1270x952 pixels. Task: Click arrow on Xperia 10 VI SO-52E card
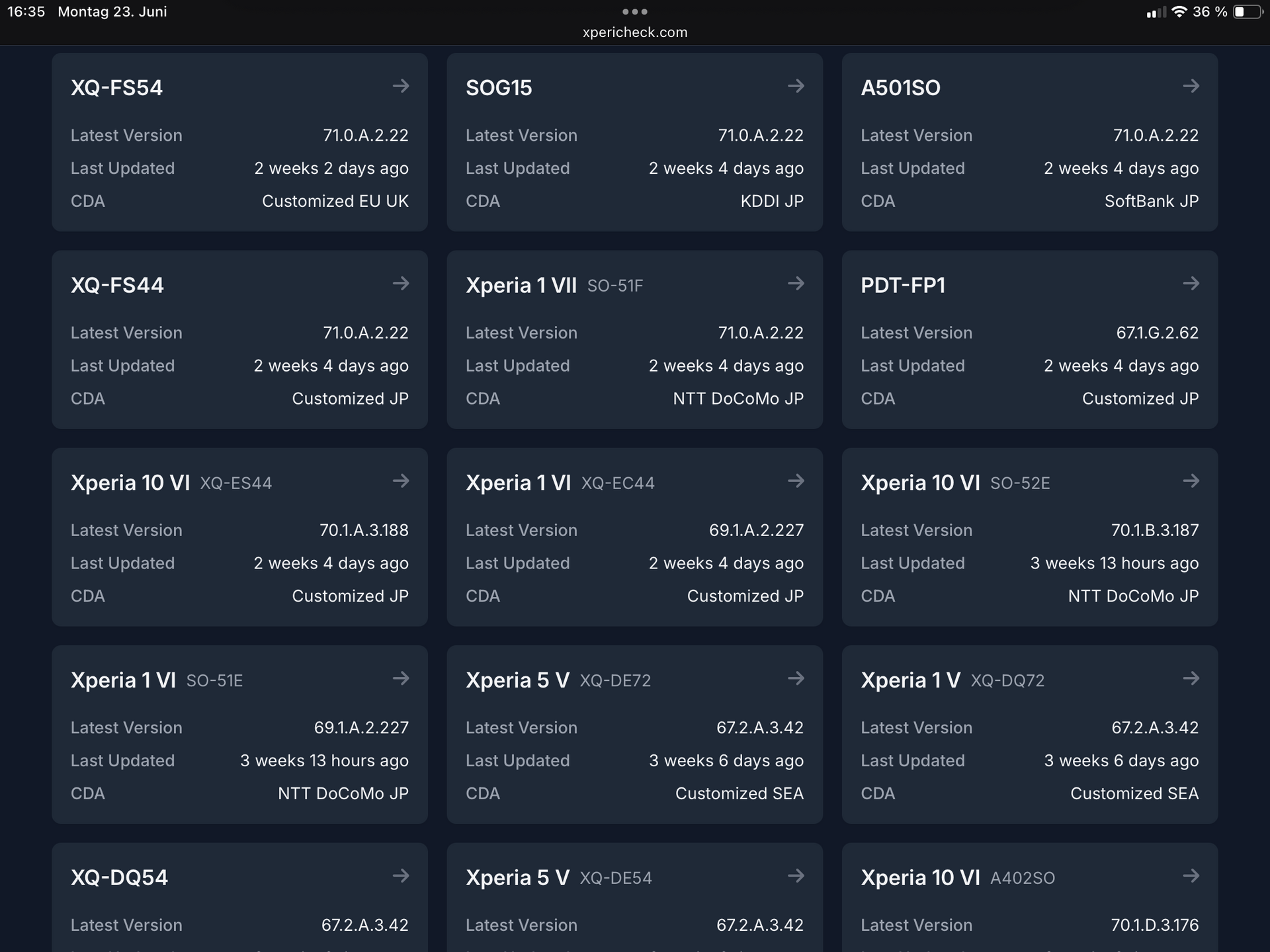coord(1191,481)
